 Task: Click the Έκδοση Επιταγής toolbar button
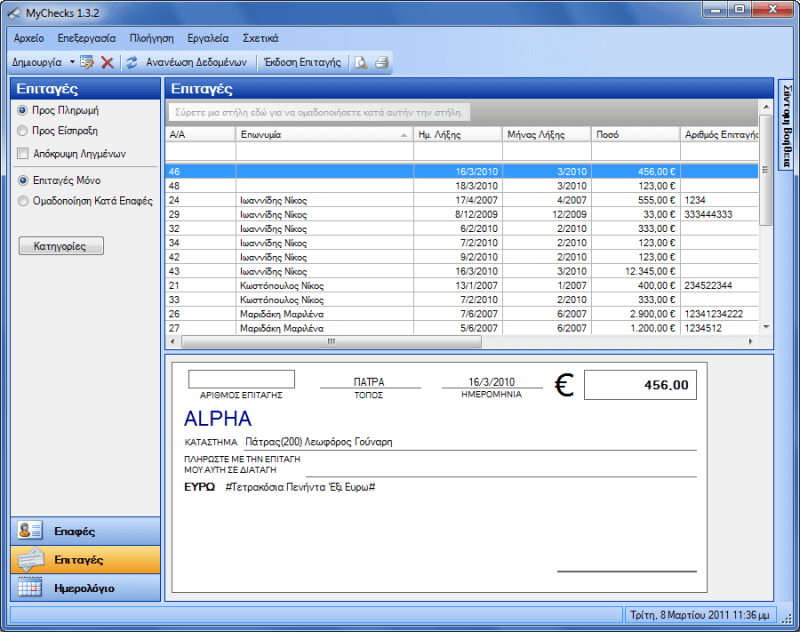click(x=302, y=62)
